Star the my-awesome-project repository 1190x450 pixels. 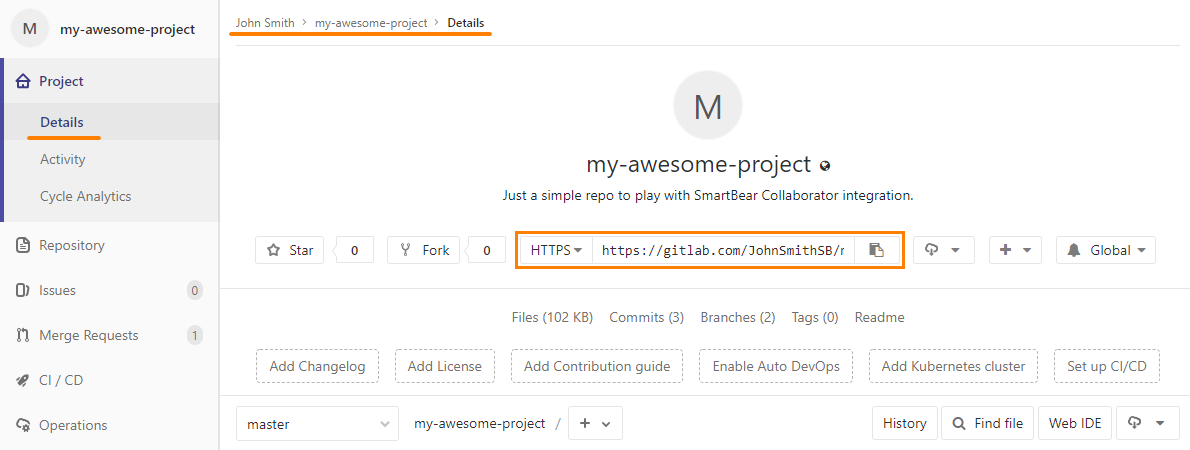(290, 250)
